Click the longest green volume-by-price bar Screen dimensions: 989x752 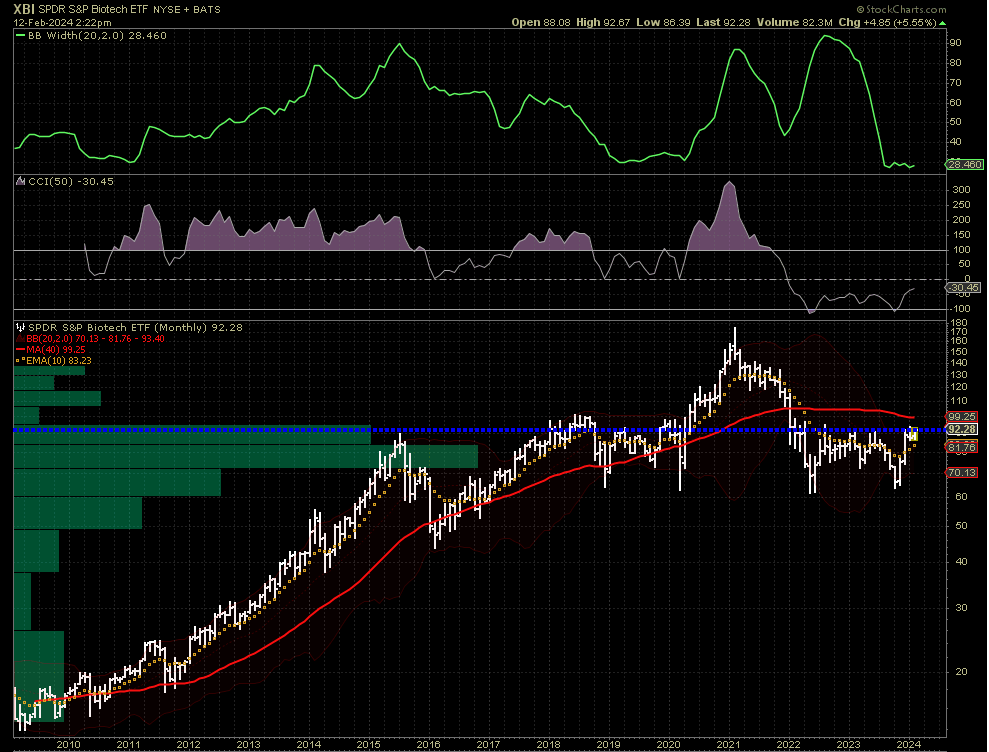coord(246,456)
